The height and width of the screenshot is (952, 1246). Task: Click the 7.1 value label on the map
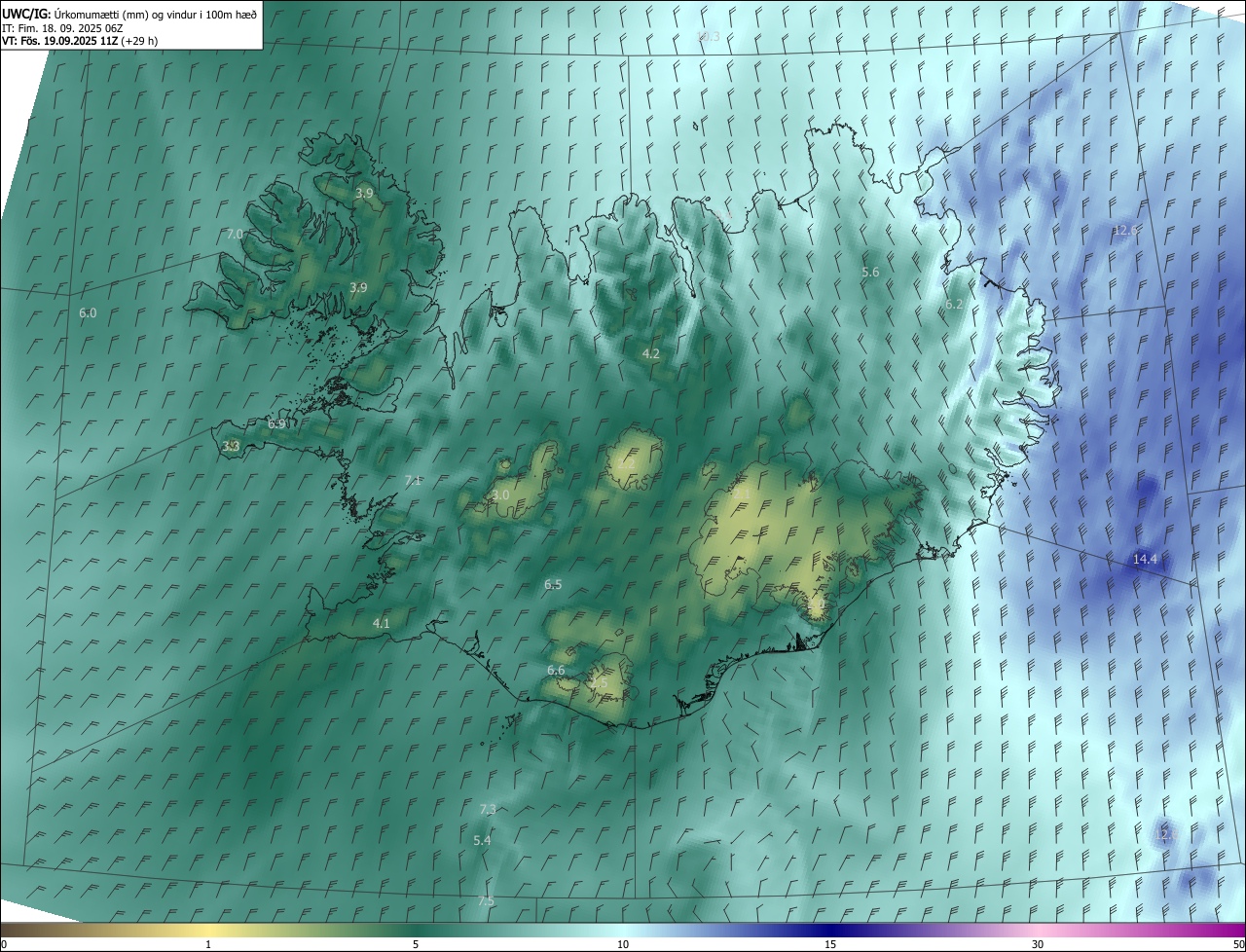coord(413,480)
